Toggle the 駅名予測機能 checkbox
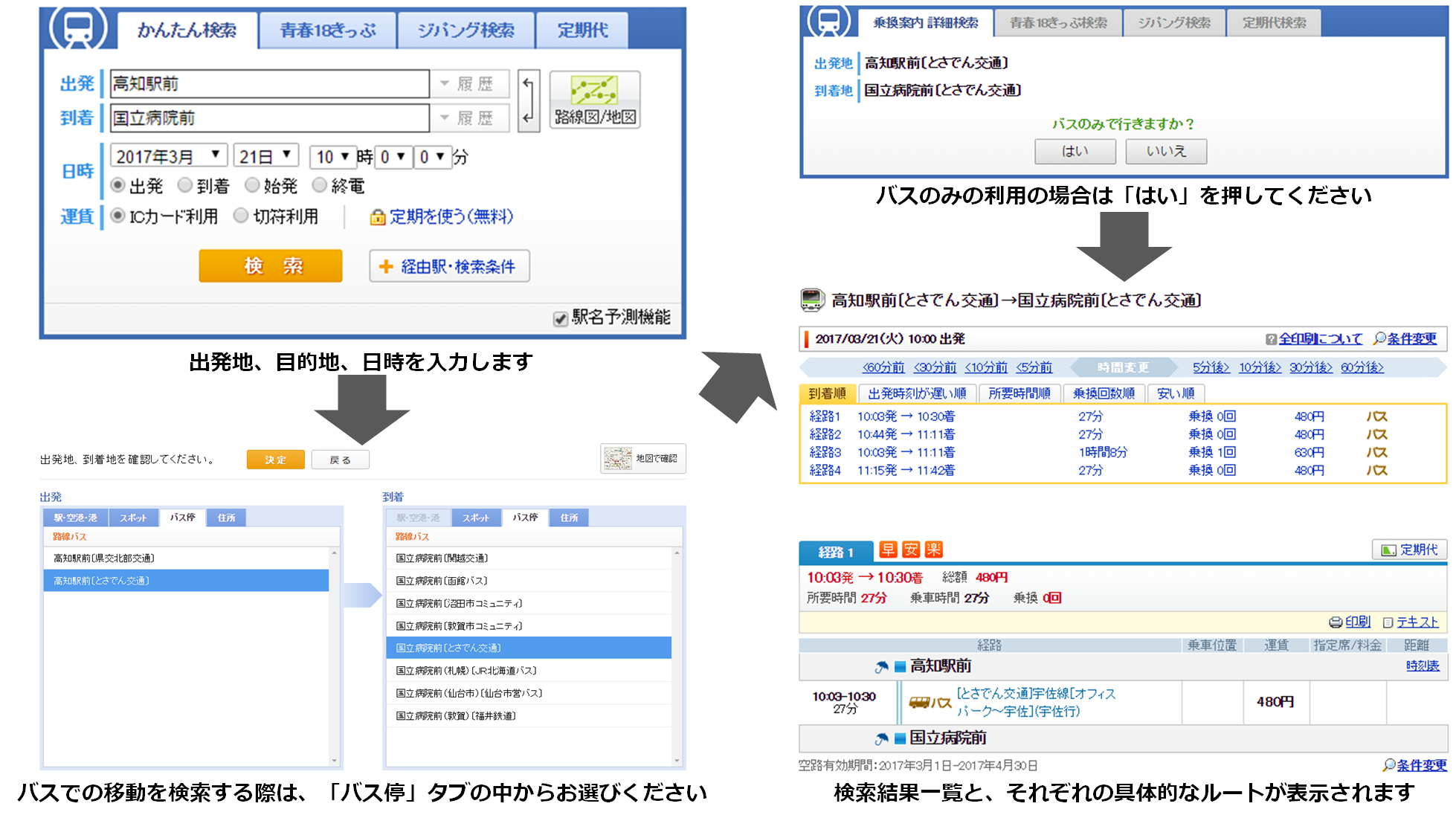 pyautogui.click(x=561, y=318)
